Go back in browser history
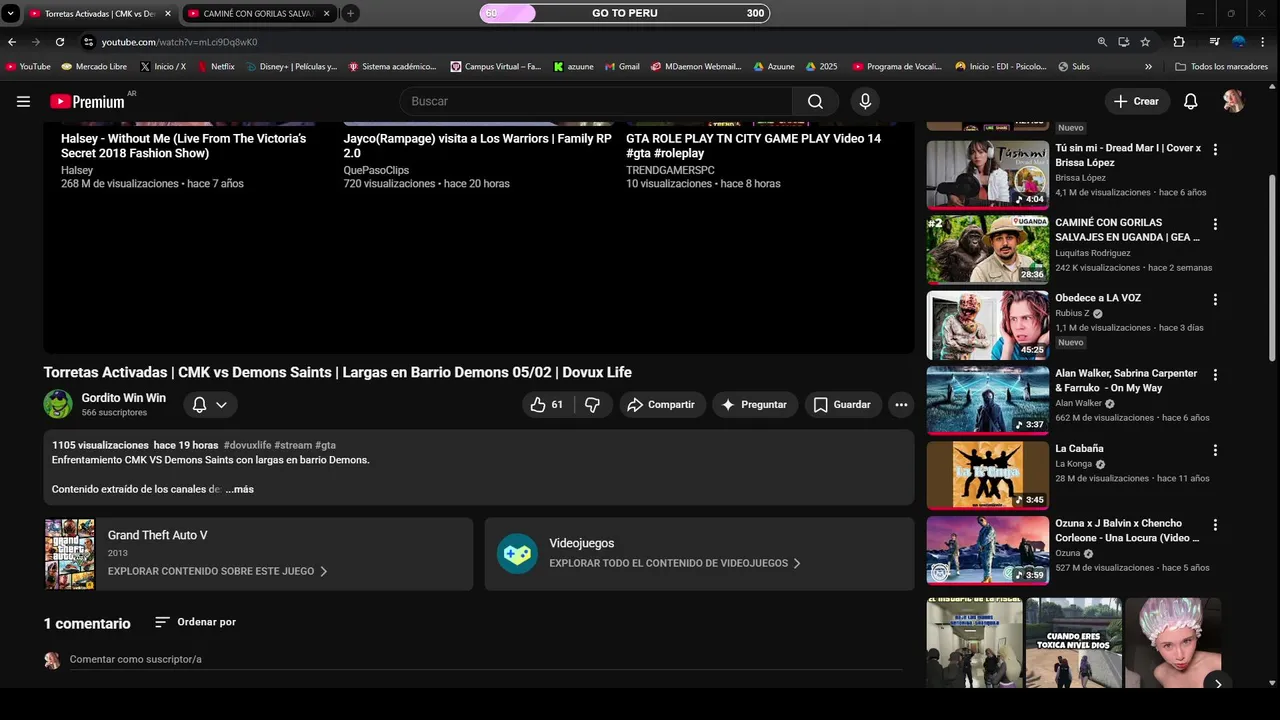1280x720 pixels. (12, 42)
